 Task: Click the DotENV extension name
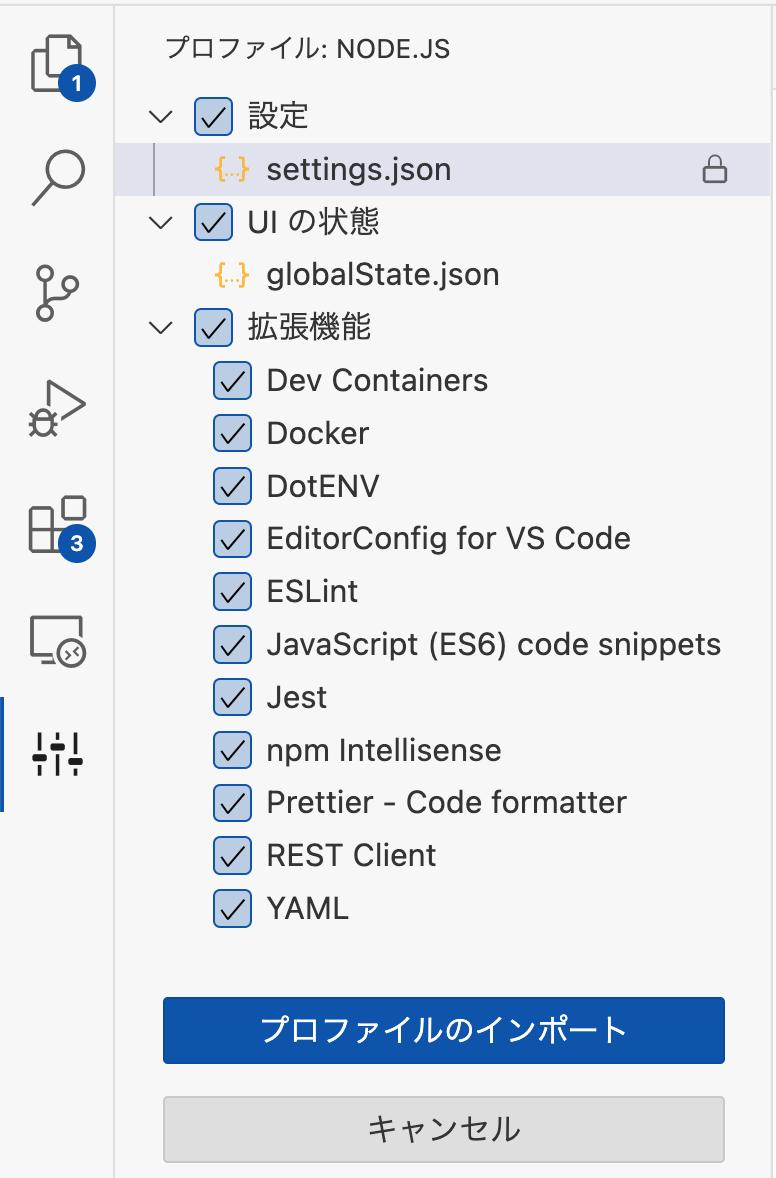(323, 486)
